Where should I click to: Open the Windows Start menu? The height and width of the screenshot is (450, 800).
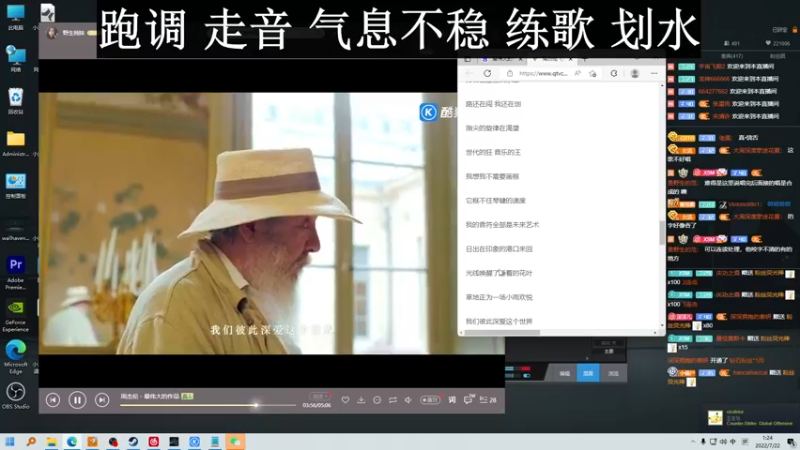(10, 441)
